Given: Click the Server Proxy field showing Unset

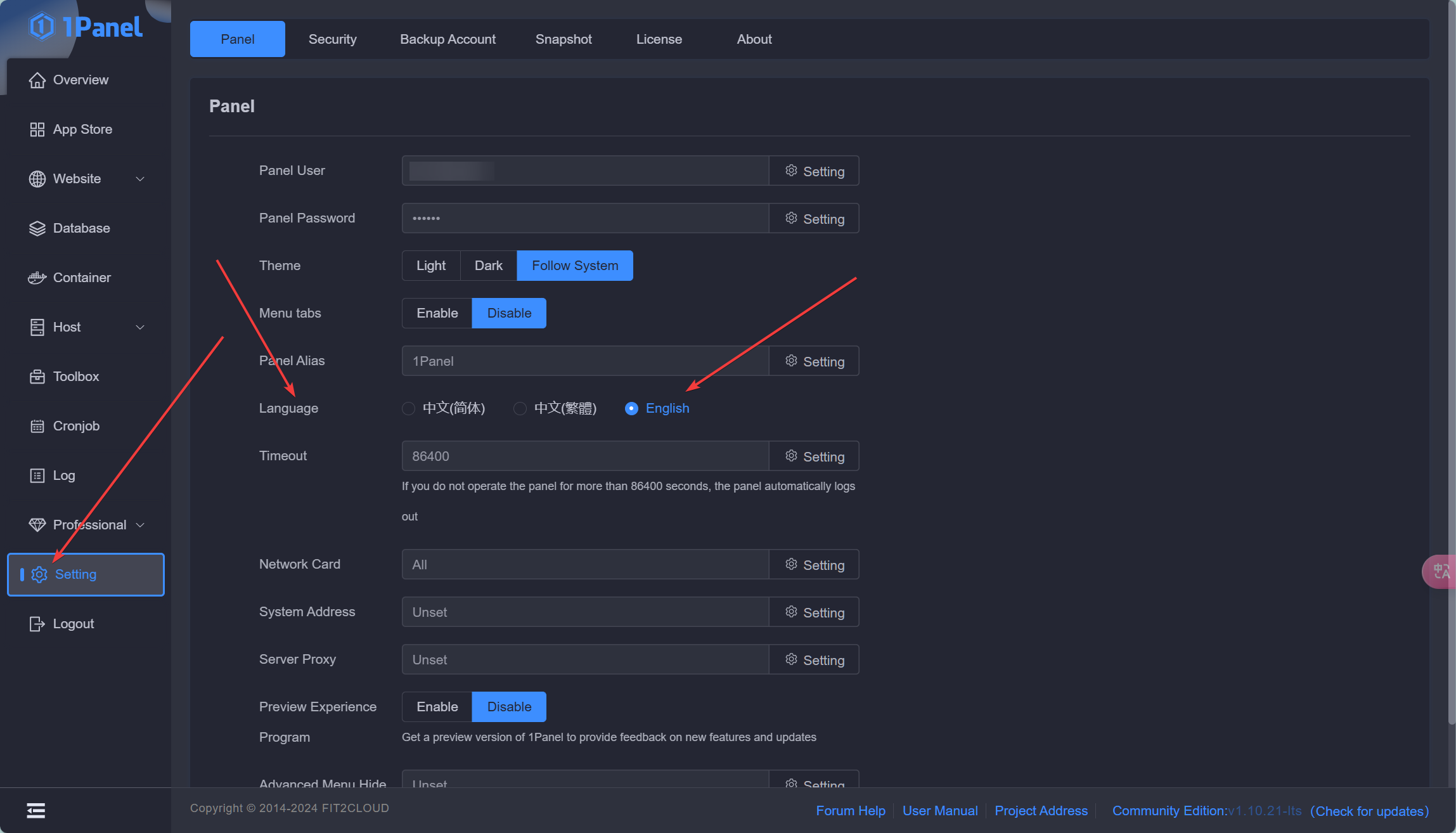Looking at the screenshot, I should tap(586, 659).
